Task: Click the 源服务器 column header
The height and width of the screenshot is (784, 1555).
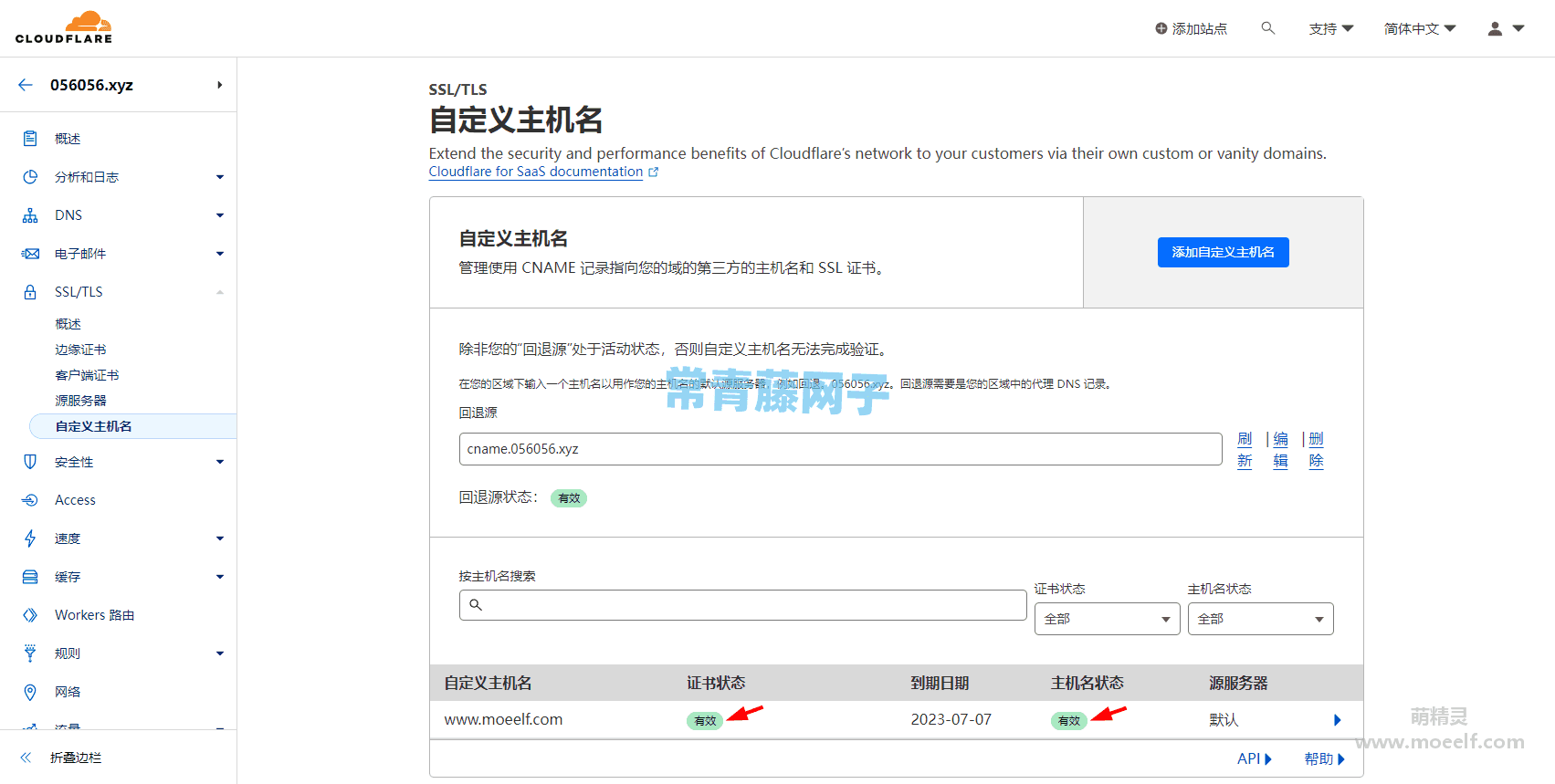Action: [1238, 683]
